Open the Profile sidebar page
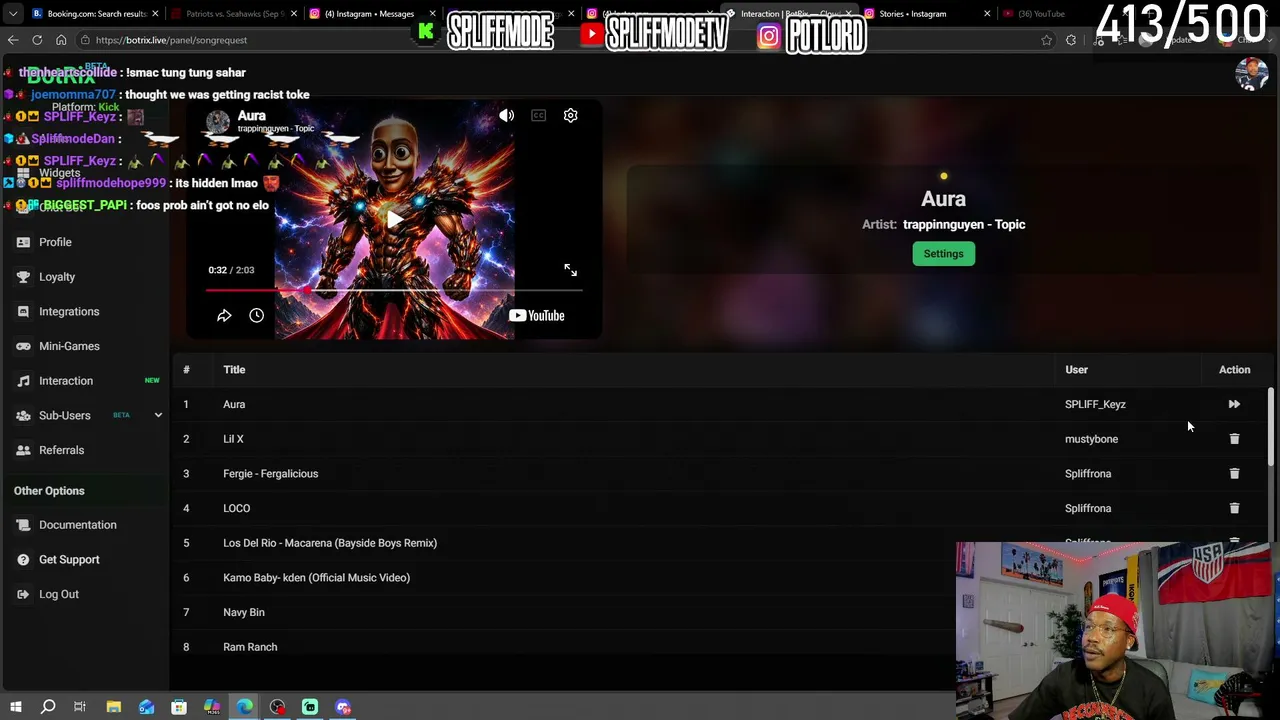The width and height of the screenshot is (1280, 720). pos(55,242)
